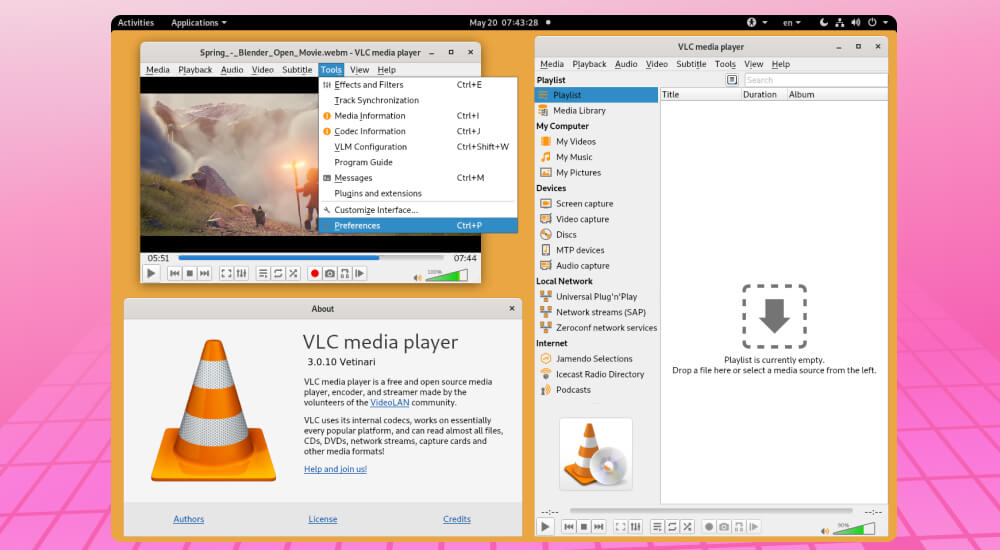1000x550 pixels.
Task: Stop playback in the Spring movie window
Action: (189, 273)
